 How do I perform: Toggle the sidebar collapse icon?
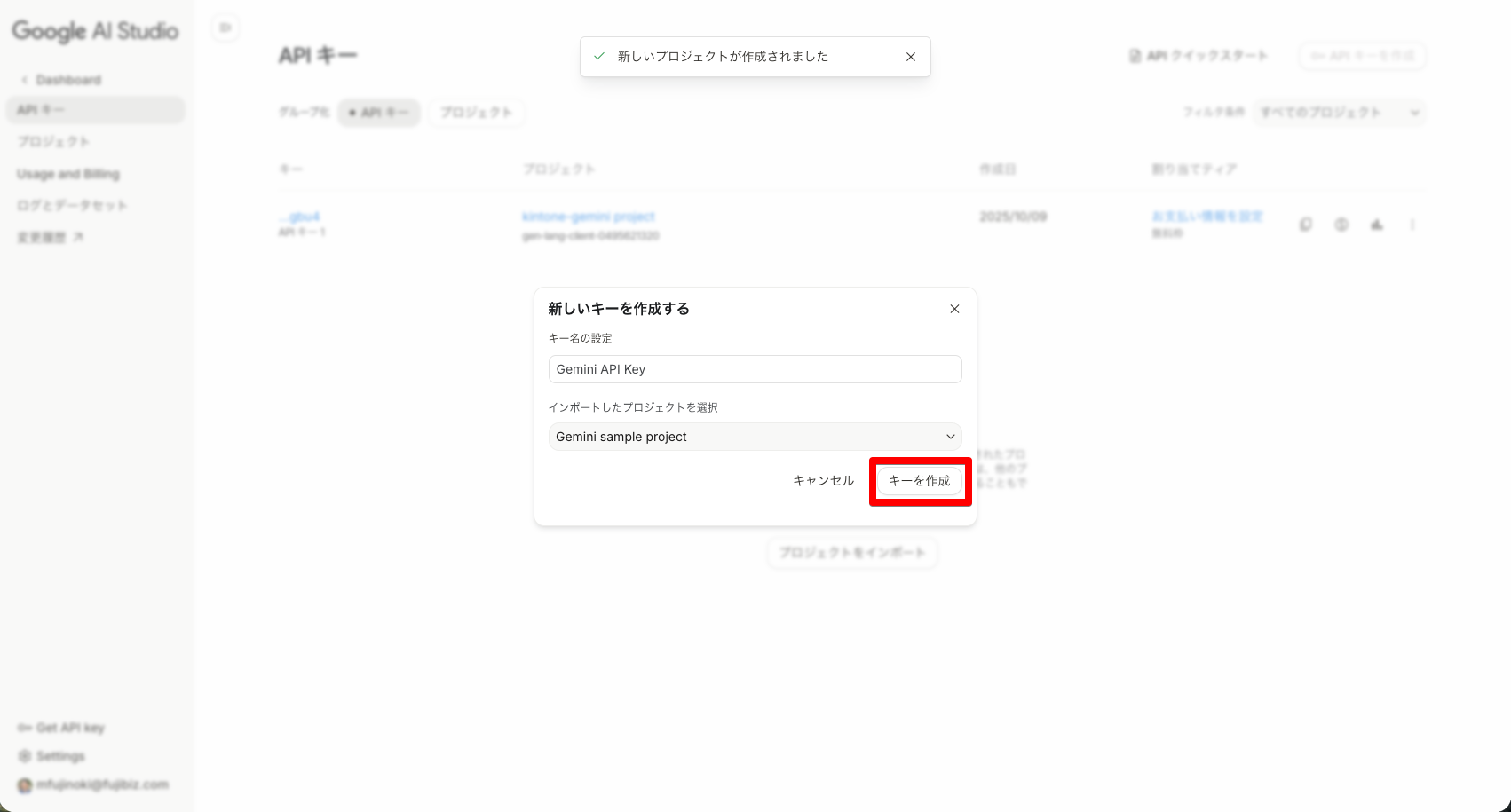pyautogui.click(x=225, y=28)
